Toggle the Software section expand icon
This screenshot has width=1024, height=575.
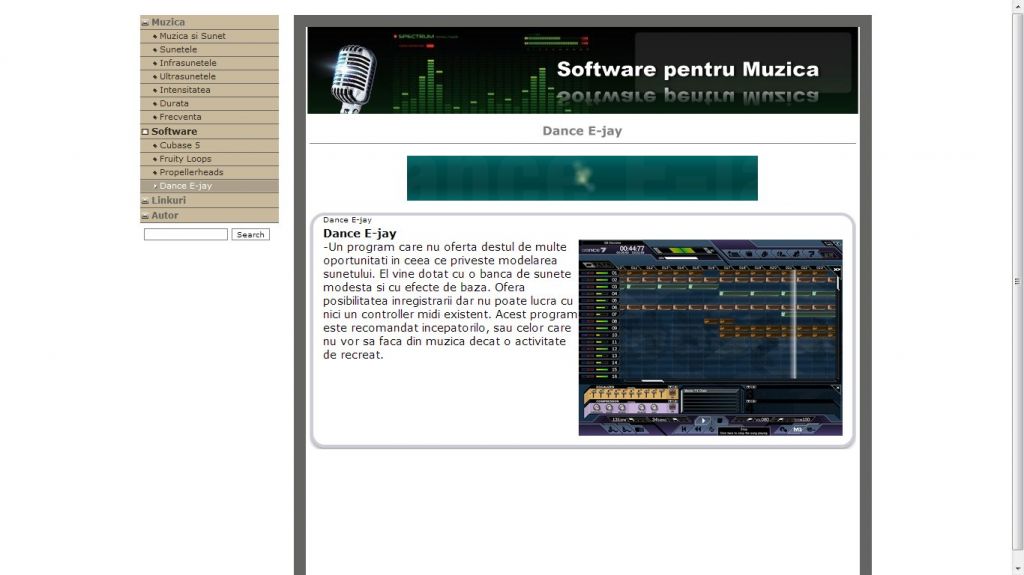[x=145, y=132]
